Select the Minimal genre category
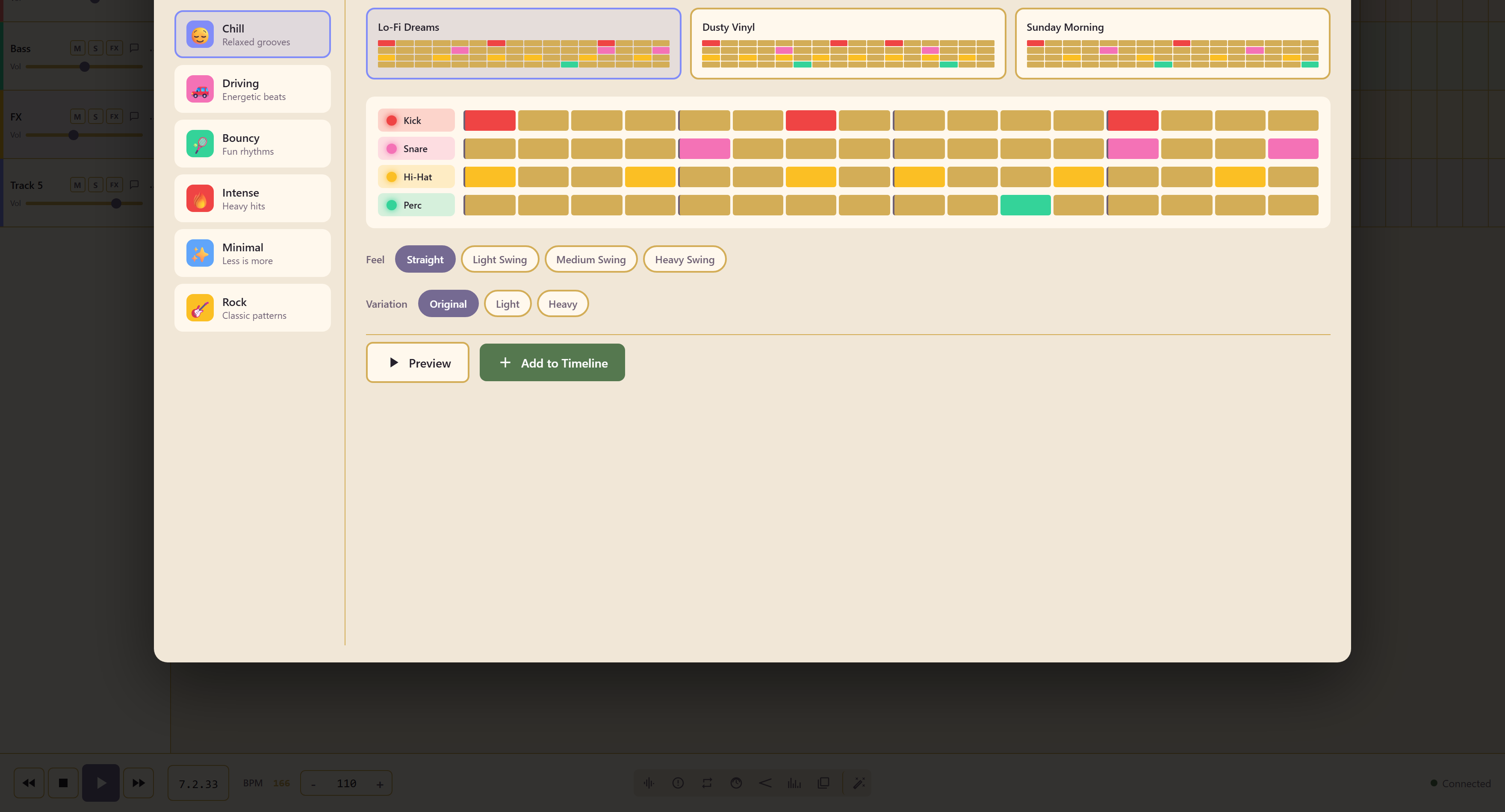The width and height of the screenshot is (1505, 812). pyautogui.click(x=252, y=253)
